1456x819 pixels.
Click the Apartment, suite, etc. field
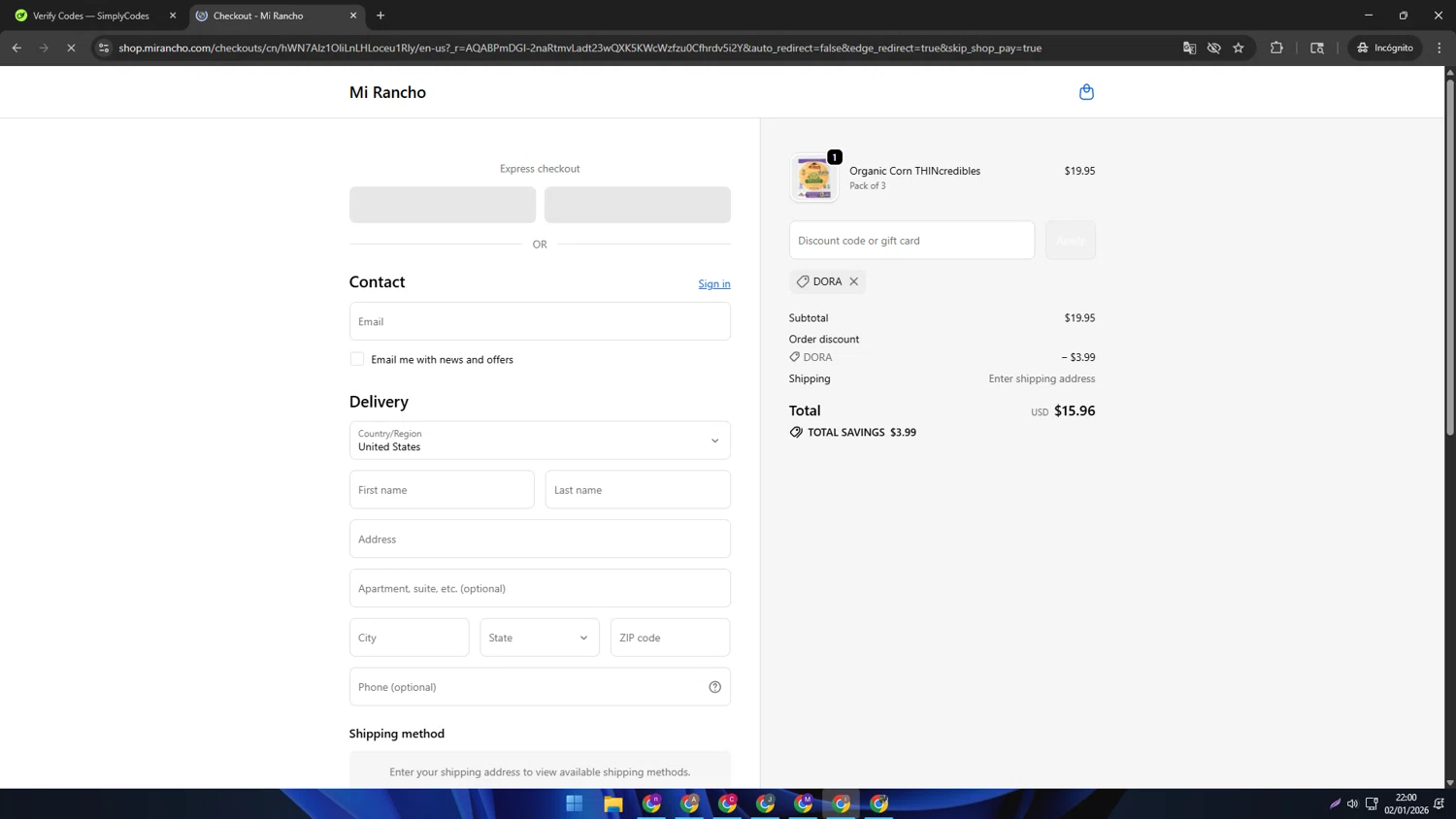tap(540, 588)
